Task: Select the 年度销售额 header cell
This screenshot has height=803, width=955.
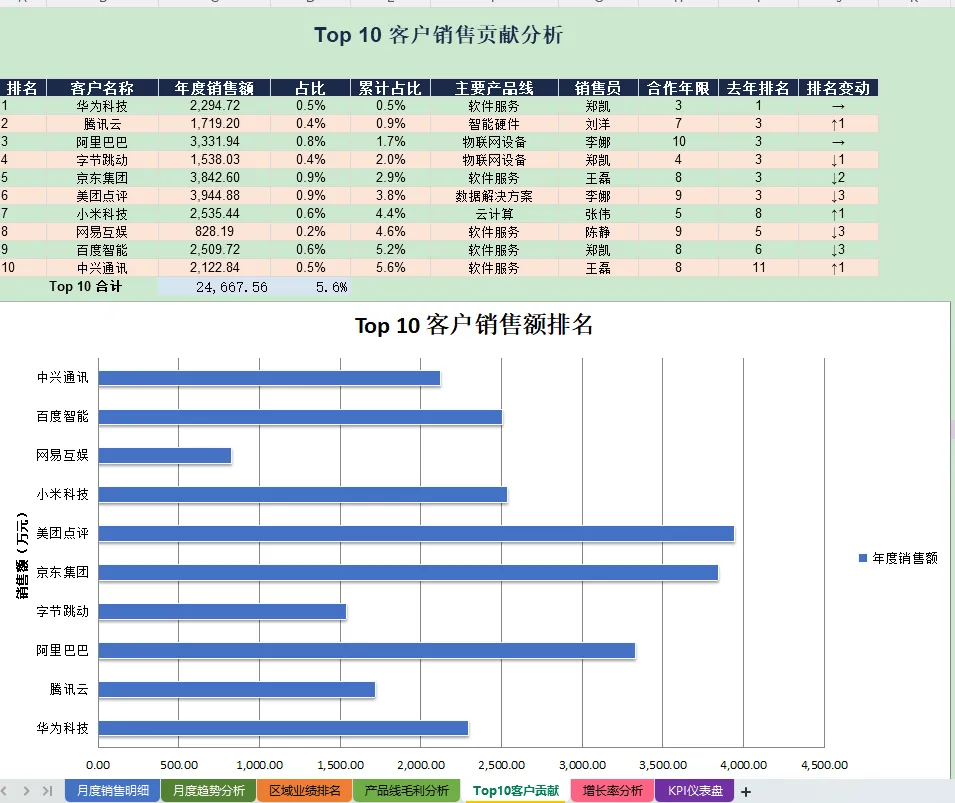Action: pos(214,88)
